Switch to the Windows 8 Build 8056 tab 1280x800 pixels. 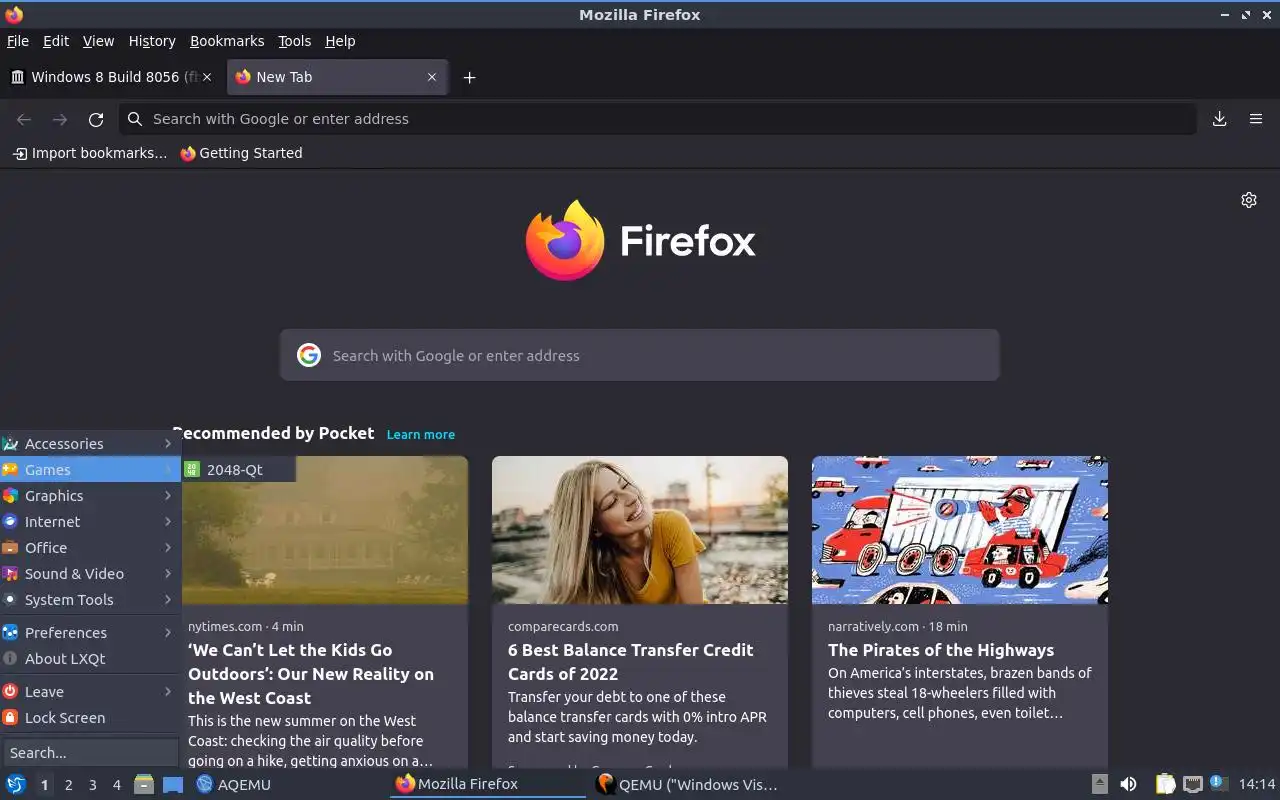(x=110, y=77)
